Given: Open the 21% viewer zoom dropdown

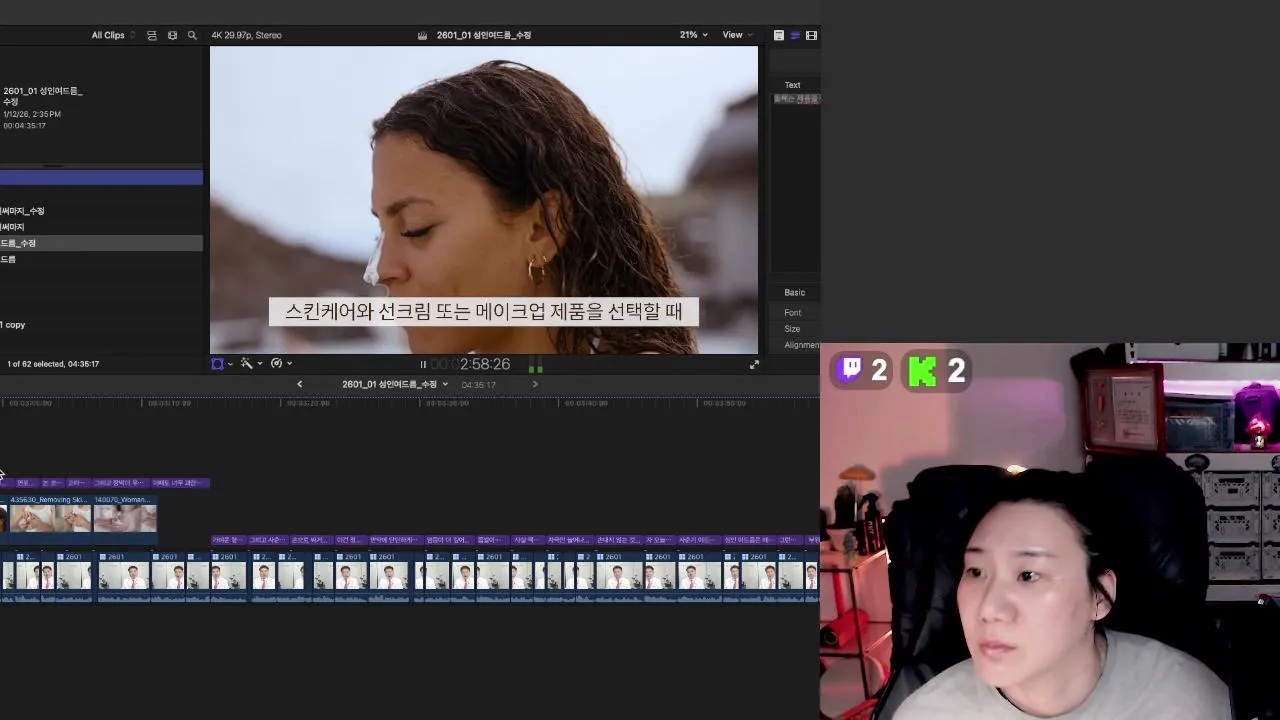Looking at the screenshot, I should (693, 35).
